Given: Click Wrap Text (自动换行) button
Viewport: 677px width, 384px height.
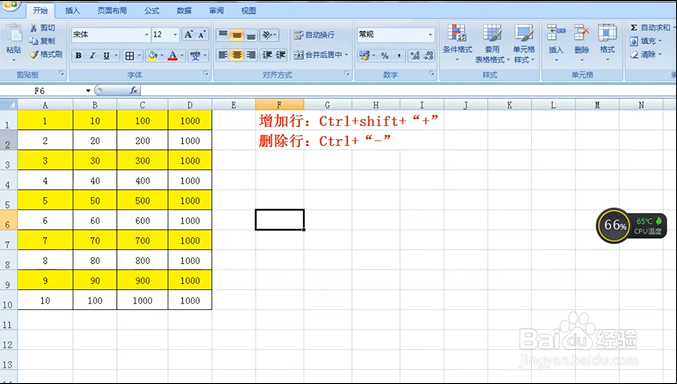Looking at the screenshot, I should click(x=314, y=35).
